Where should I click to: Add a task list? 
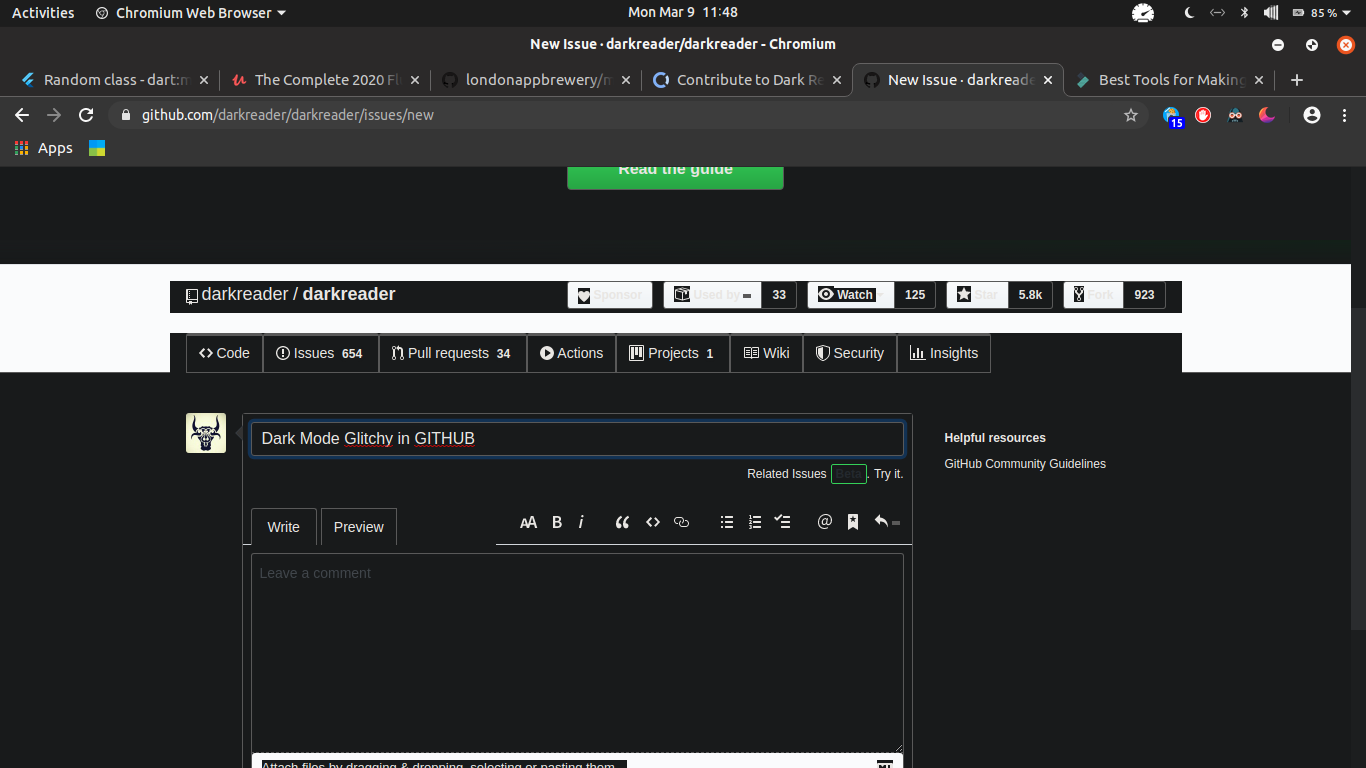(783, 522)
